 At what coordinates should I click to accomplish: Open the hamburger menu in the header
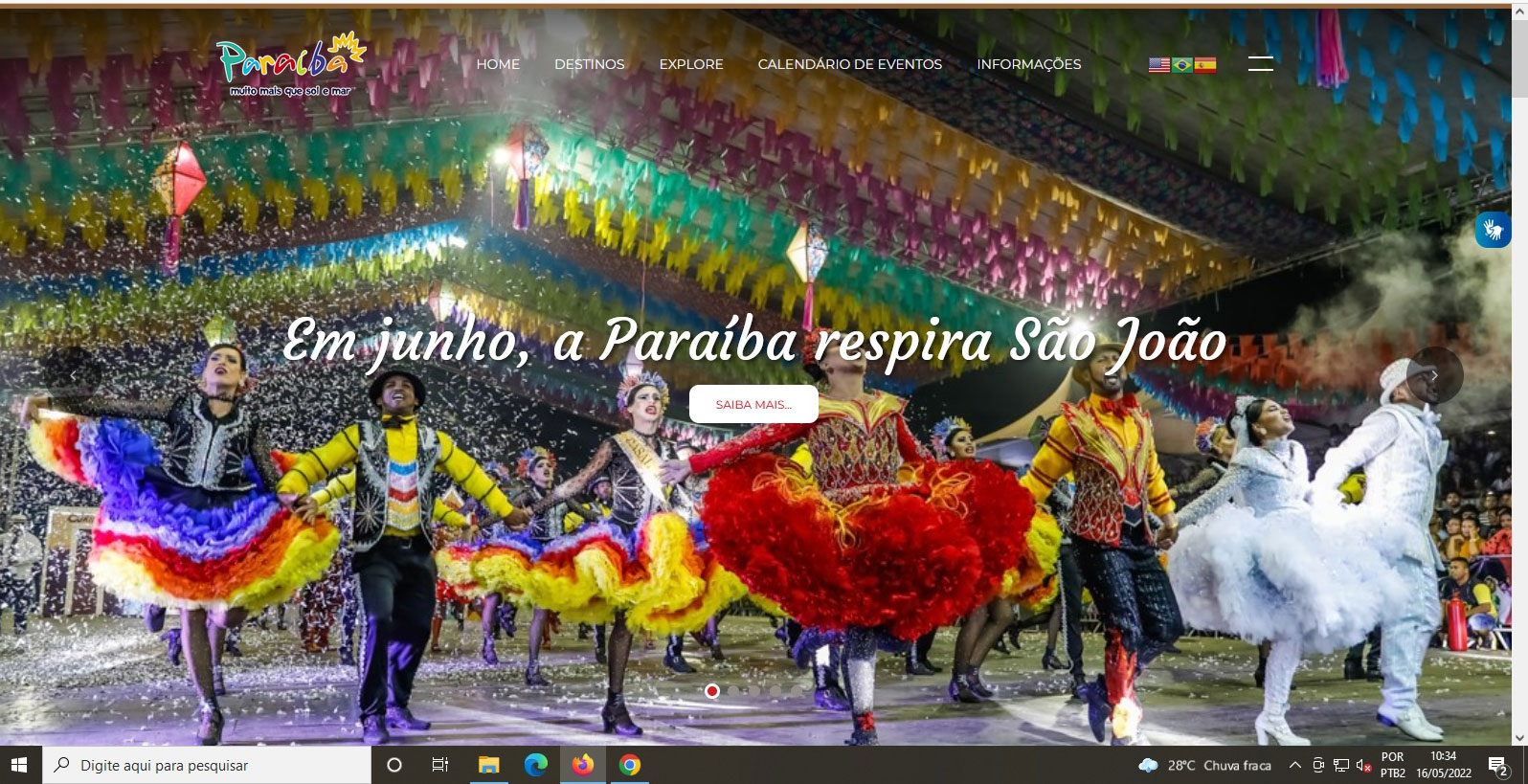pos(1260,64)
